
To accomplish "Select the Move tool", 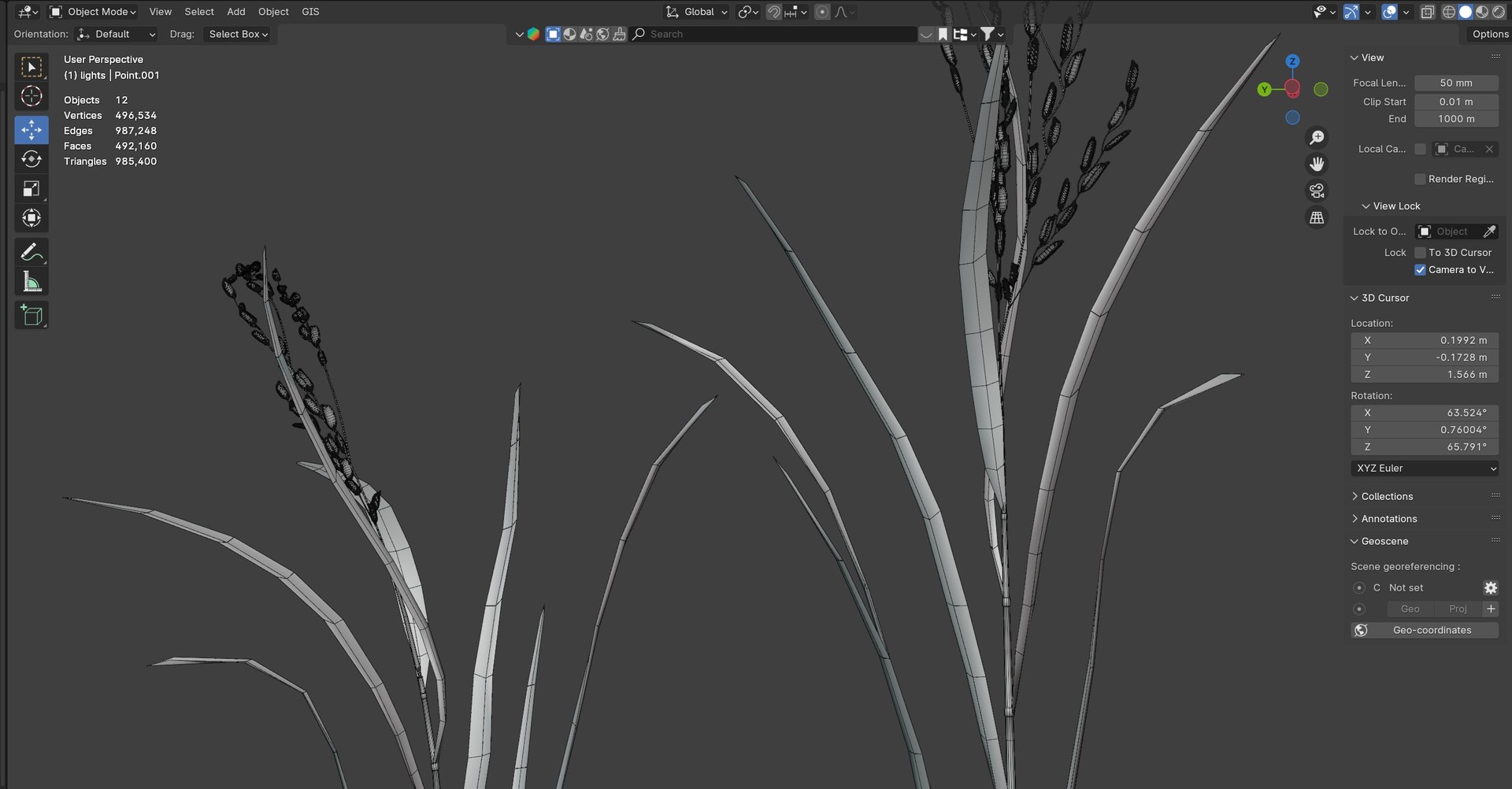I will [31, 130].
